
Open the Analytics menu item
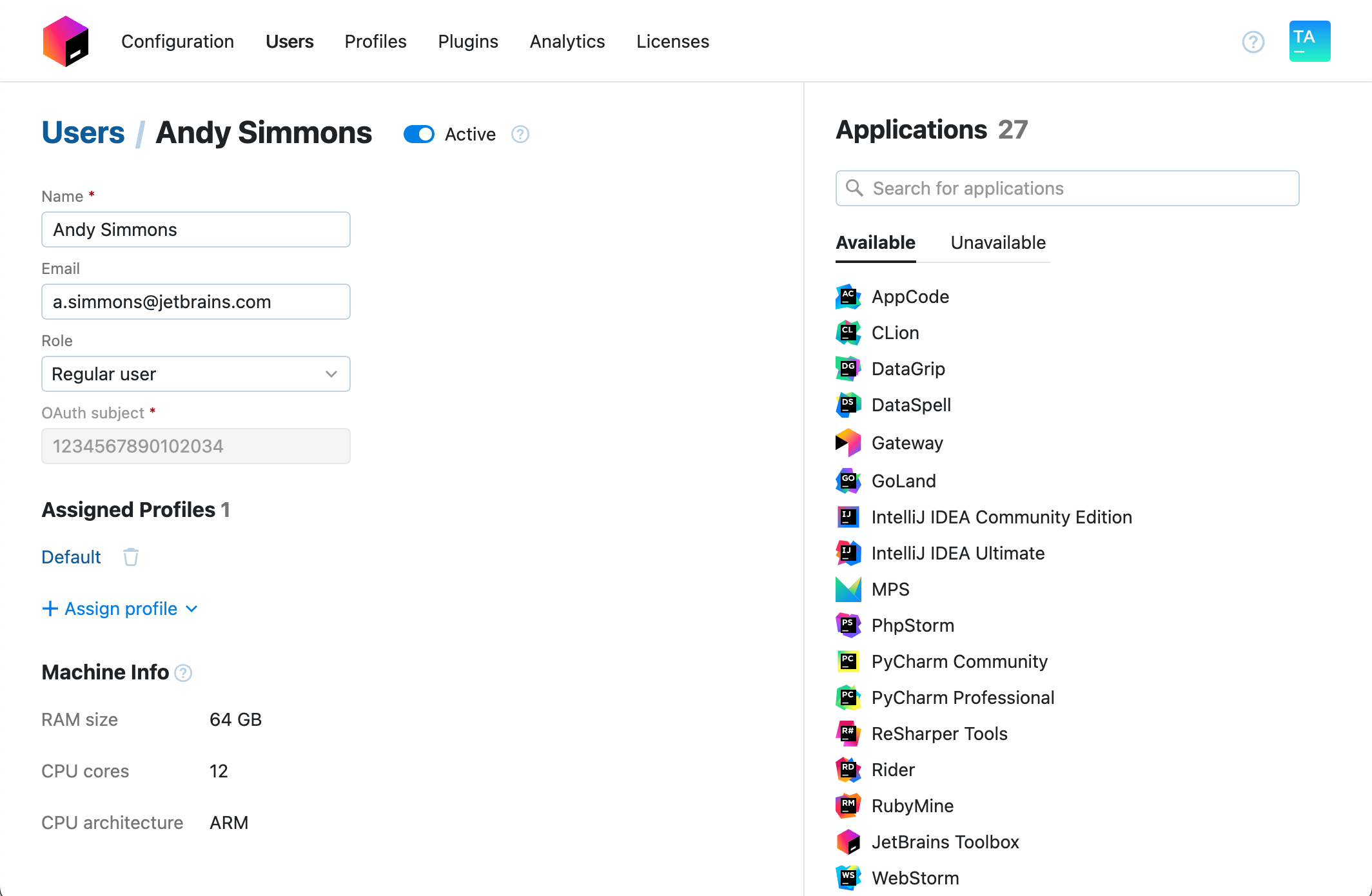(567, 41)
